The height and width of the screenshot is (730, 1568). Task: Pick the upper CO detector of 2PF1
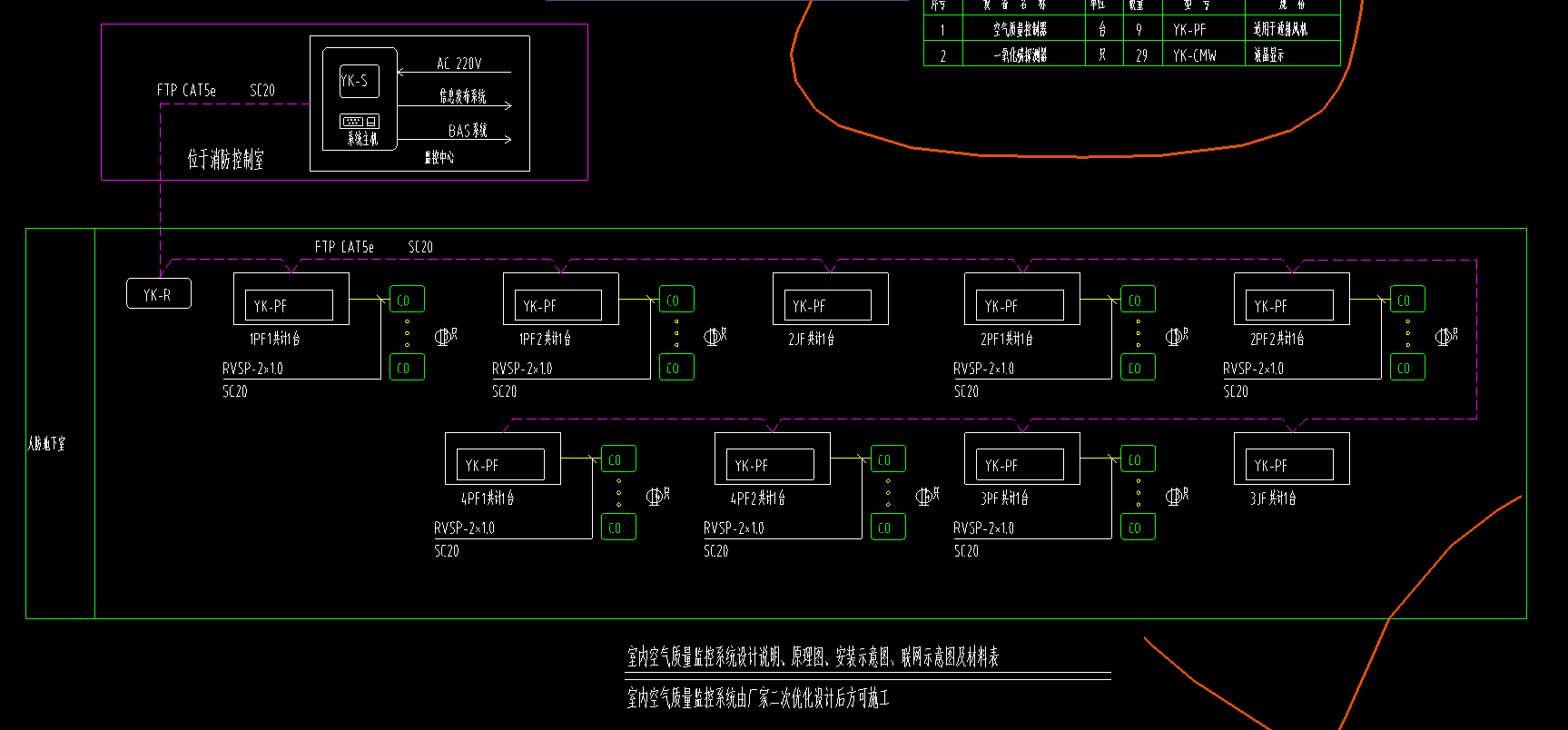1138,300
